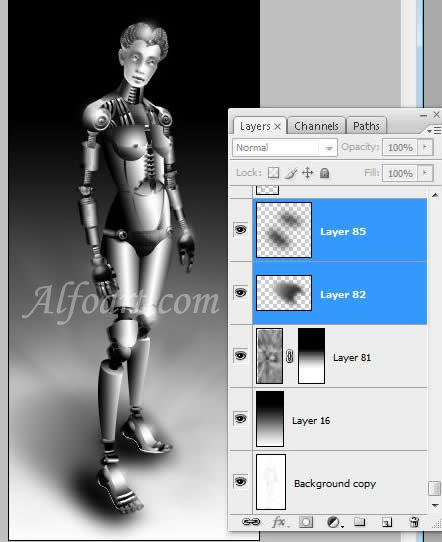
Task: Lock transparent pixels
Action: 273,172
